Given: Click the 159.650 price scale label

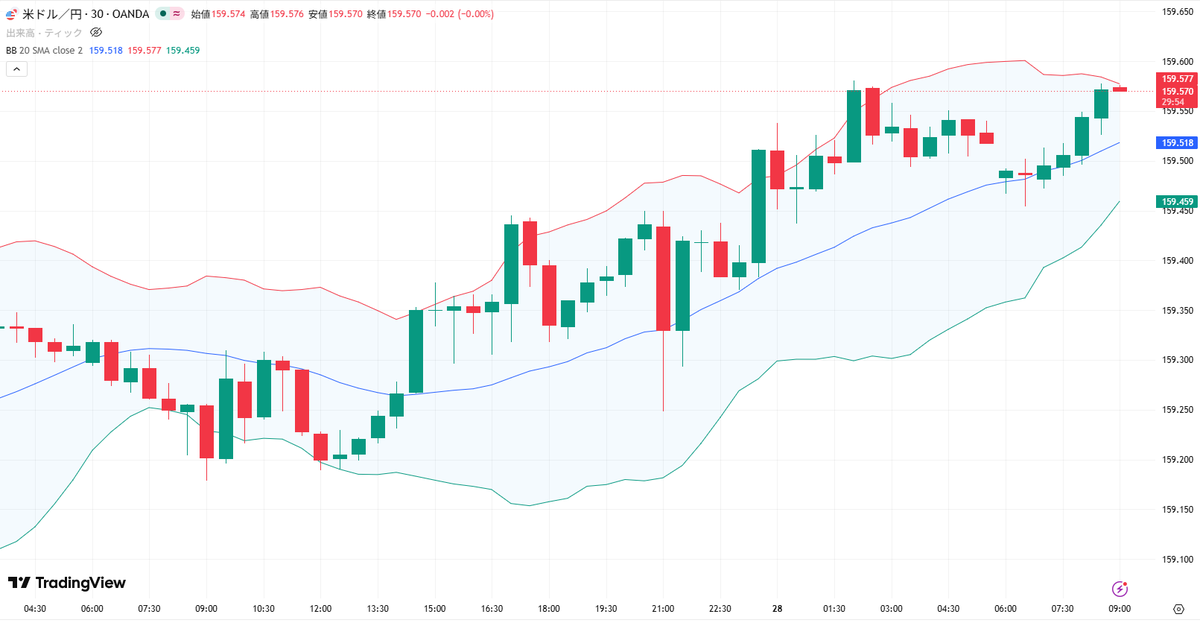Looking at the screenshot, I should point(1176,12).
